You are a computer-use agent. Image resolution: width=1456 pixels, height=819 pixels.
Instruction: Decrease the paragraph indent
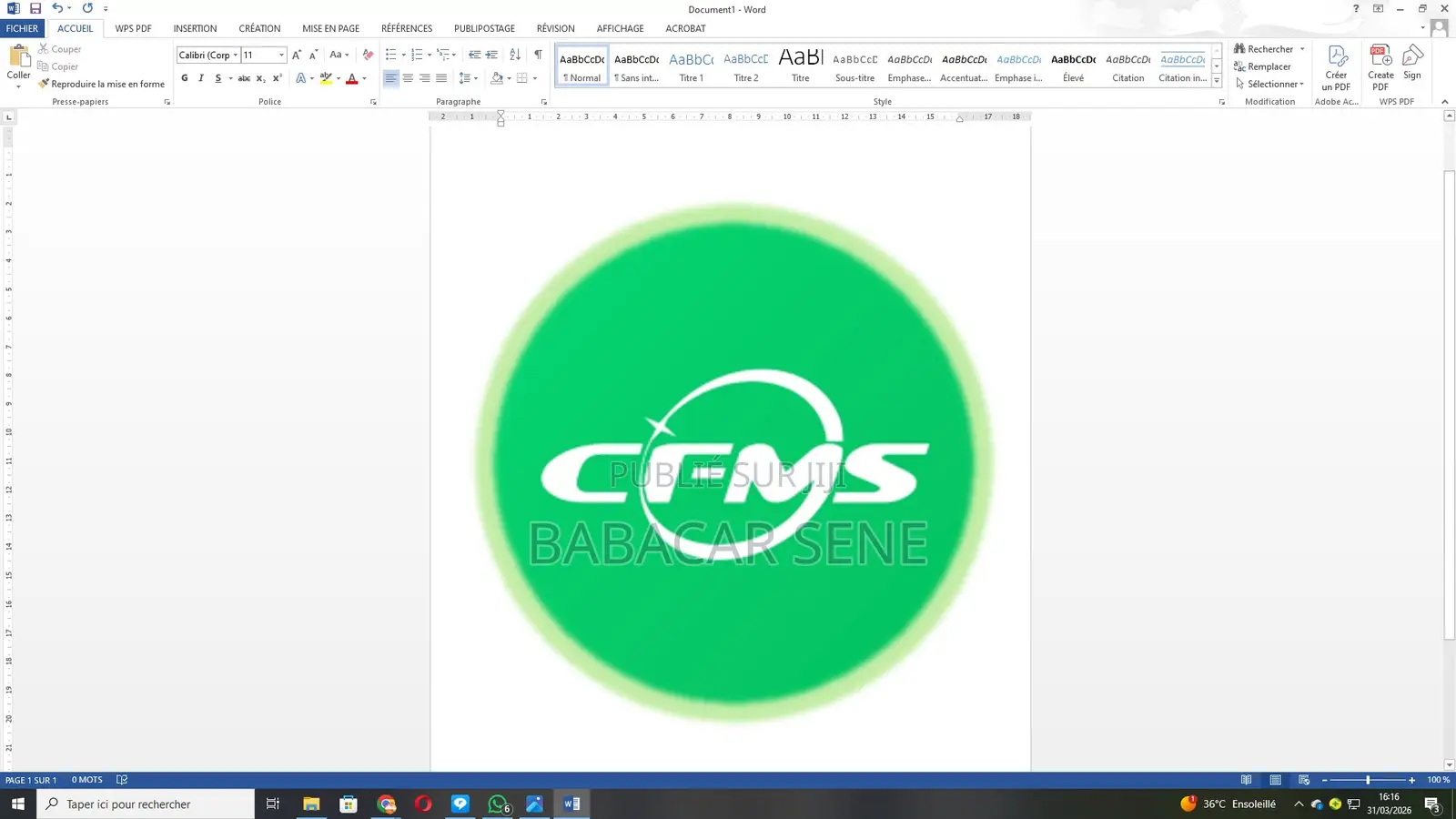(474, 55)
